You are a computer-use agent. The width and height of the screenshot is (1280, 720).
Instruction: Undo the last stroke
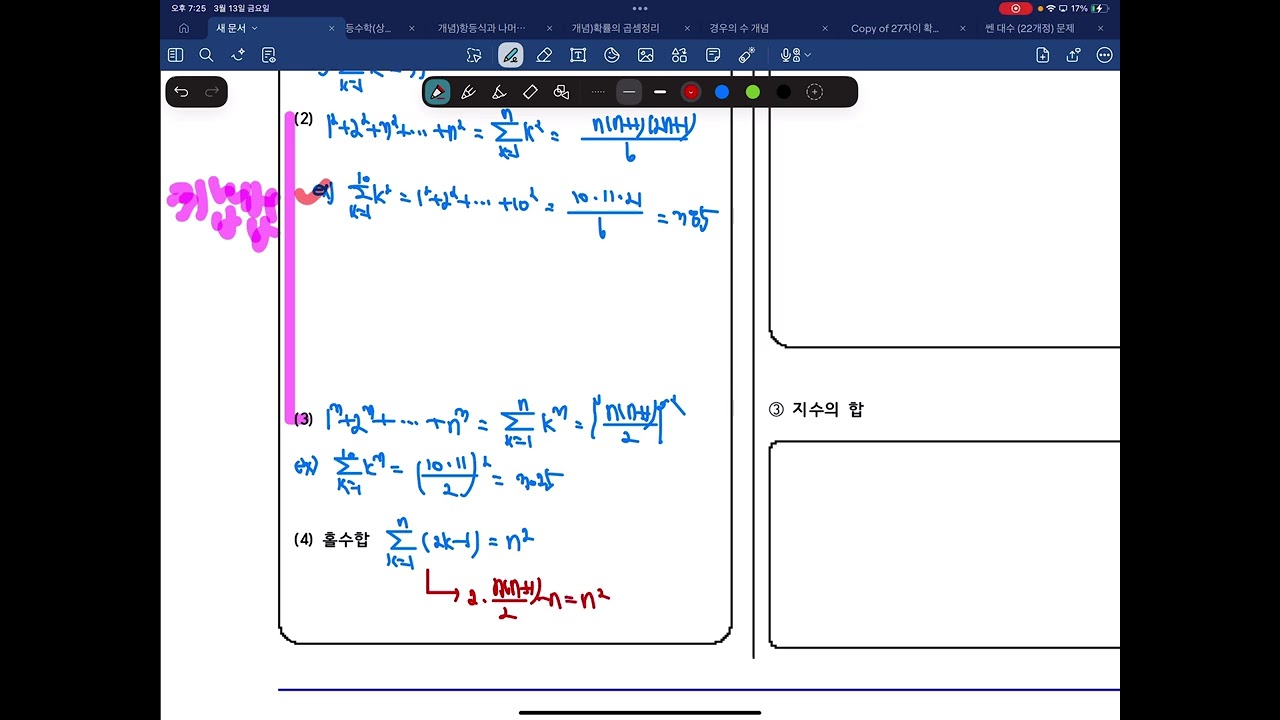point(181,92)
